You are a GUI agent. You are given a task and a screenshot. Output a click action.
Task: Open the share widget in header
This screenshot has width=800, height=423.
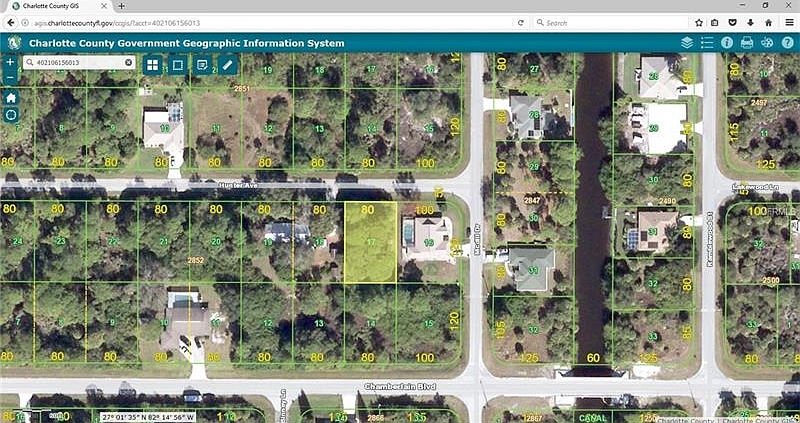767,43
